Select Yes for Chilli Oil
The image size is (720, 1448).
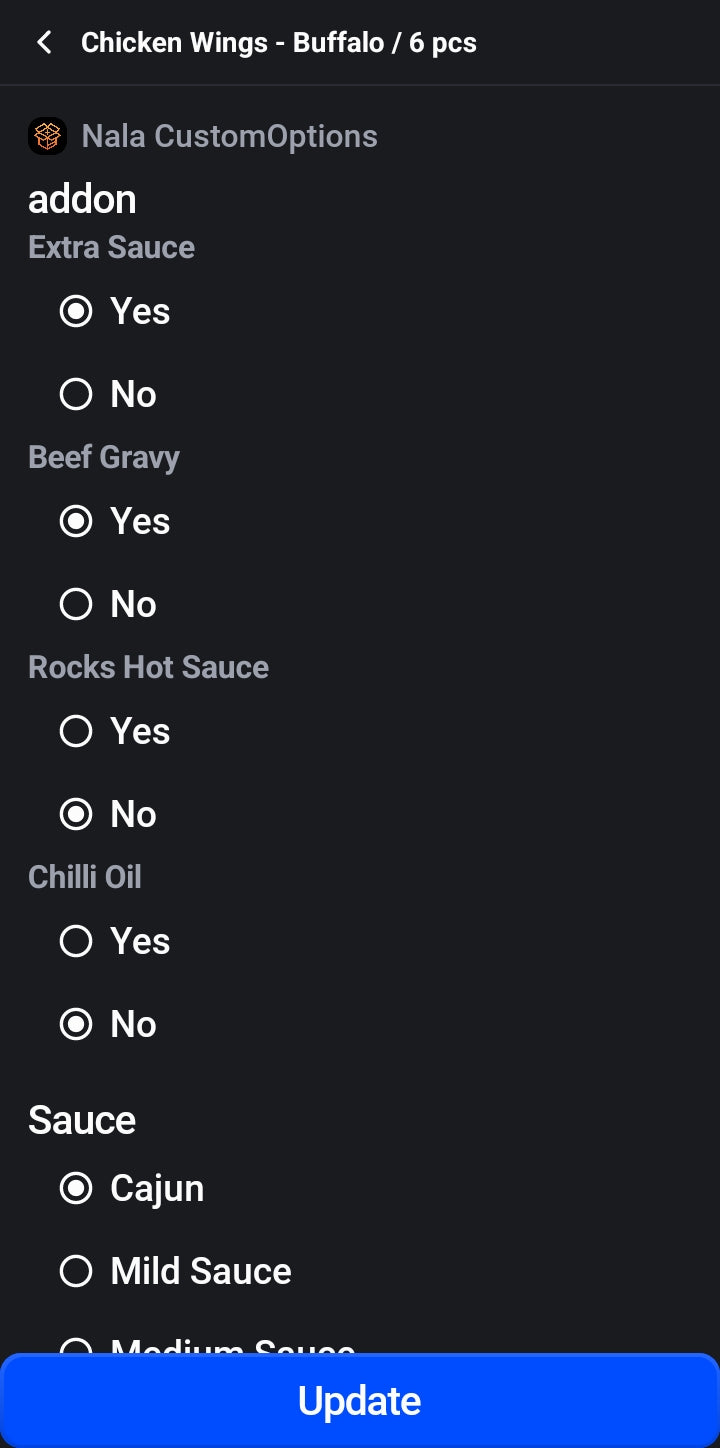pyautogui.click(x=76, y=941)
